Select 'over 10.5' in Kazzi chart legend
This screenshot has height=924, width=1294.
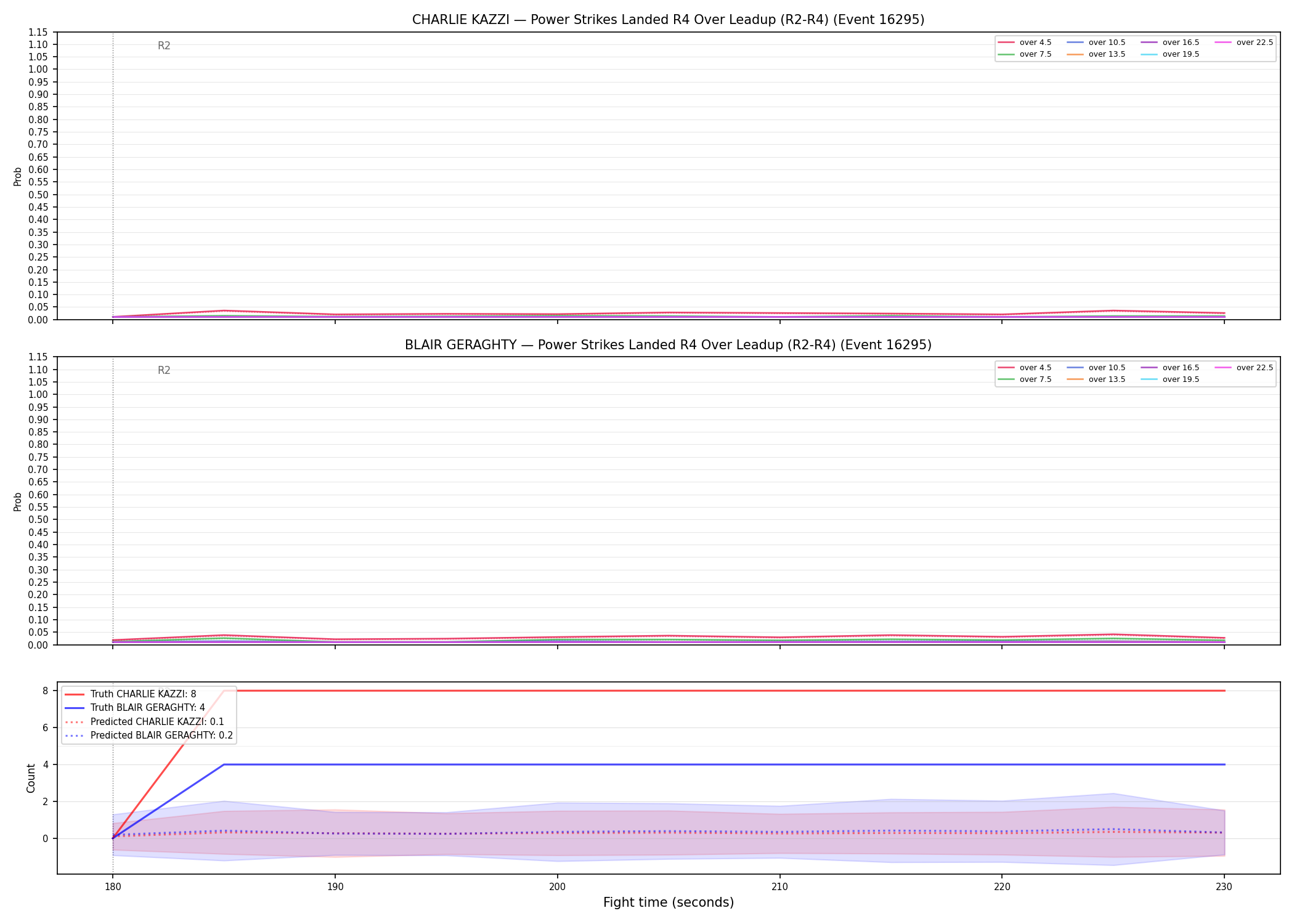click(x=1096, y=43)
